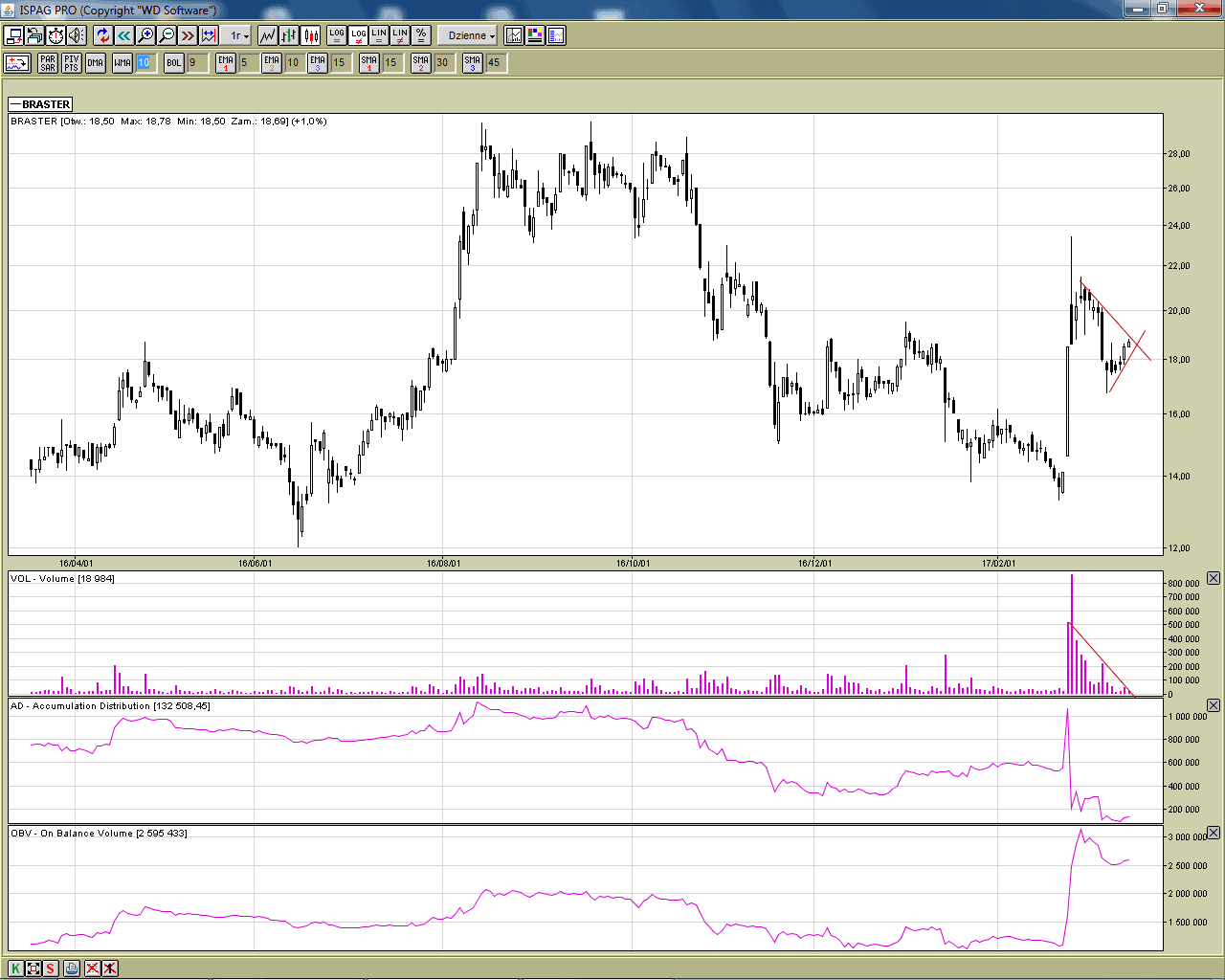Select the line chart type icon

(268, 35)
